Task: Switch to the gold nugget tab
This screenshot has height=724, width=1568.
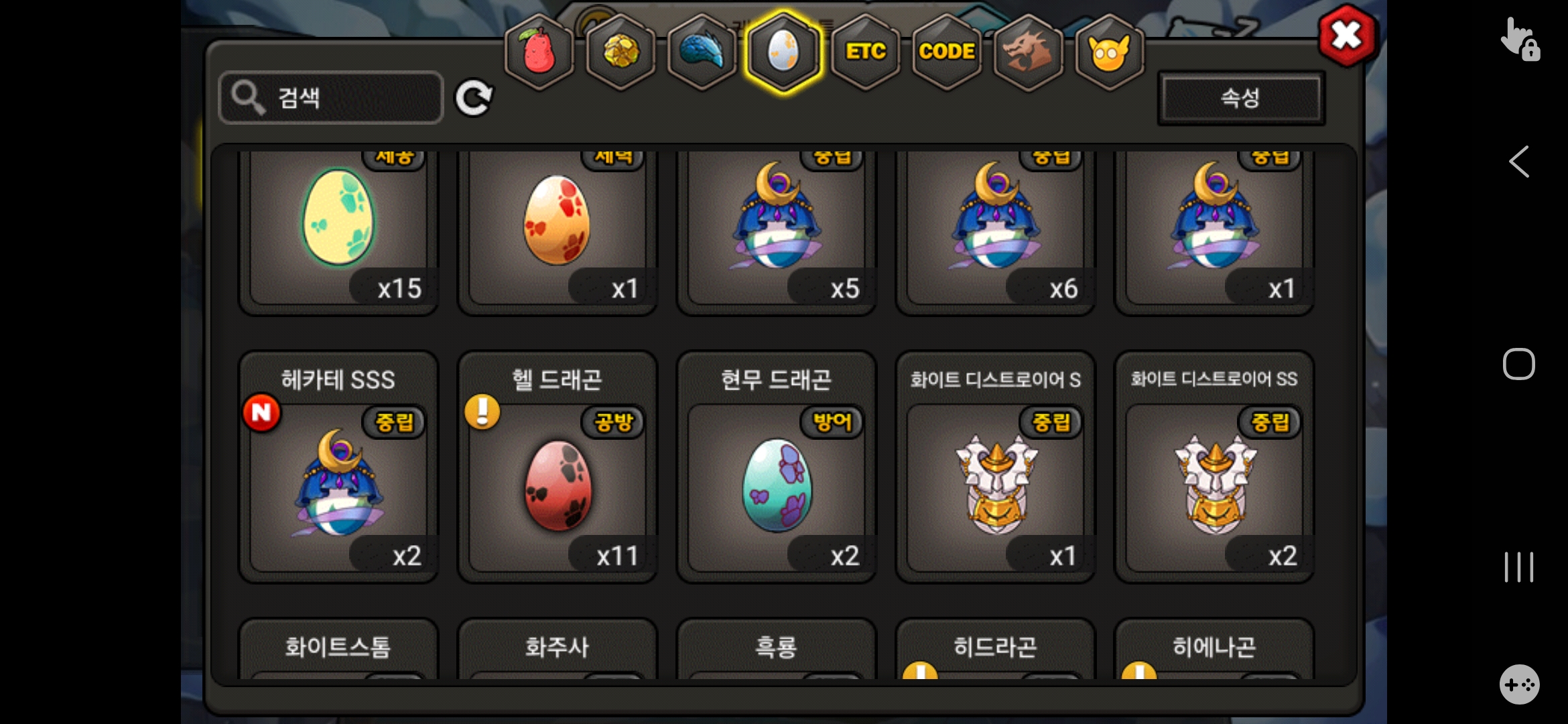Action: pyautogui.click(x=620, y=52)
